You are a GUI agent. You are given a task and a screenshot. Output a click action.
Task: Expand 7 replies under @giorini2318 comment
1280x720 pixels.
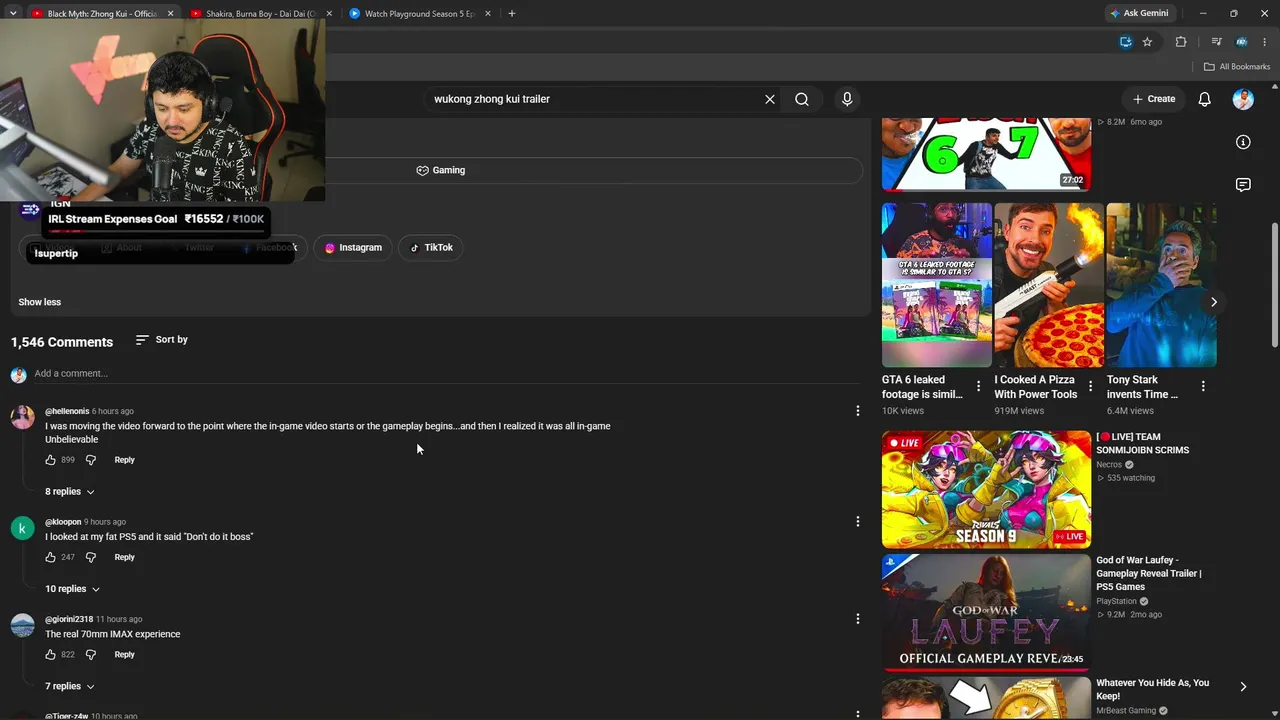[70, 687]
